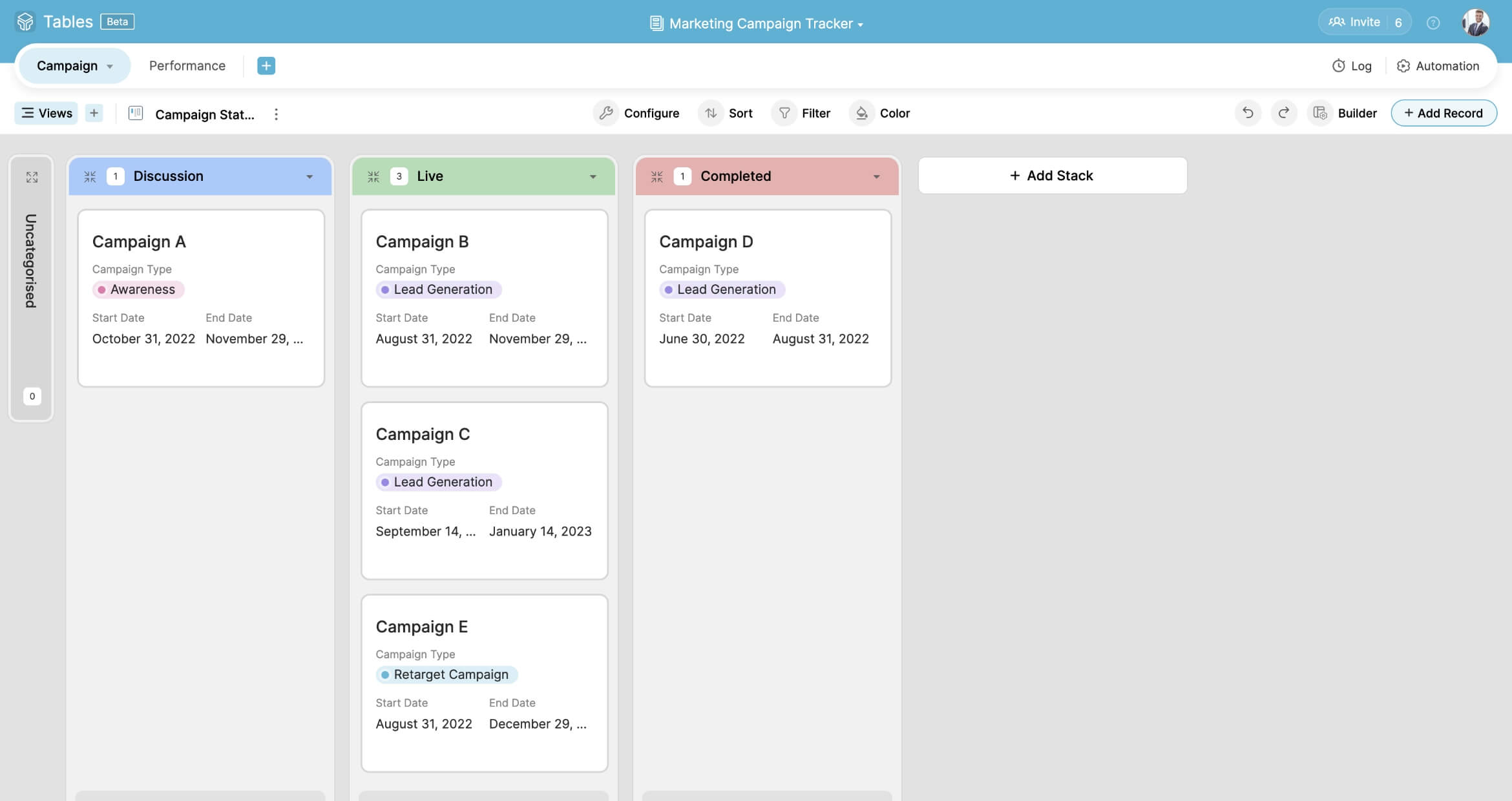Open the Discussion stack dropdown arrow
The width and height of the screenshot is (1512, 801).
click(310, 176)
